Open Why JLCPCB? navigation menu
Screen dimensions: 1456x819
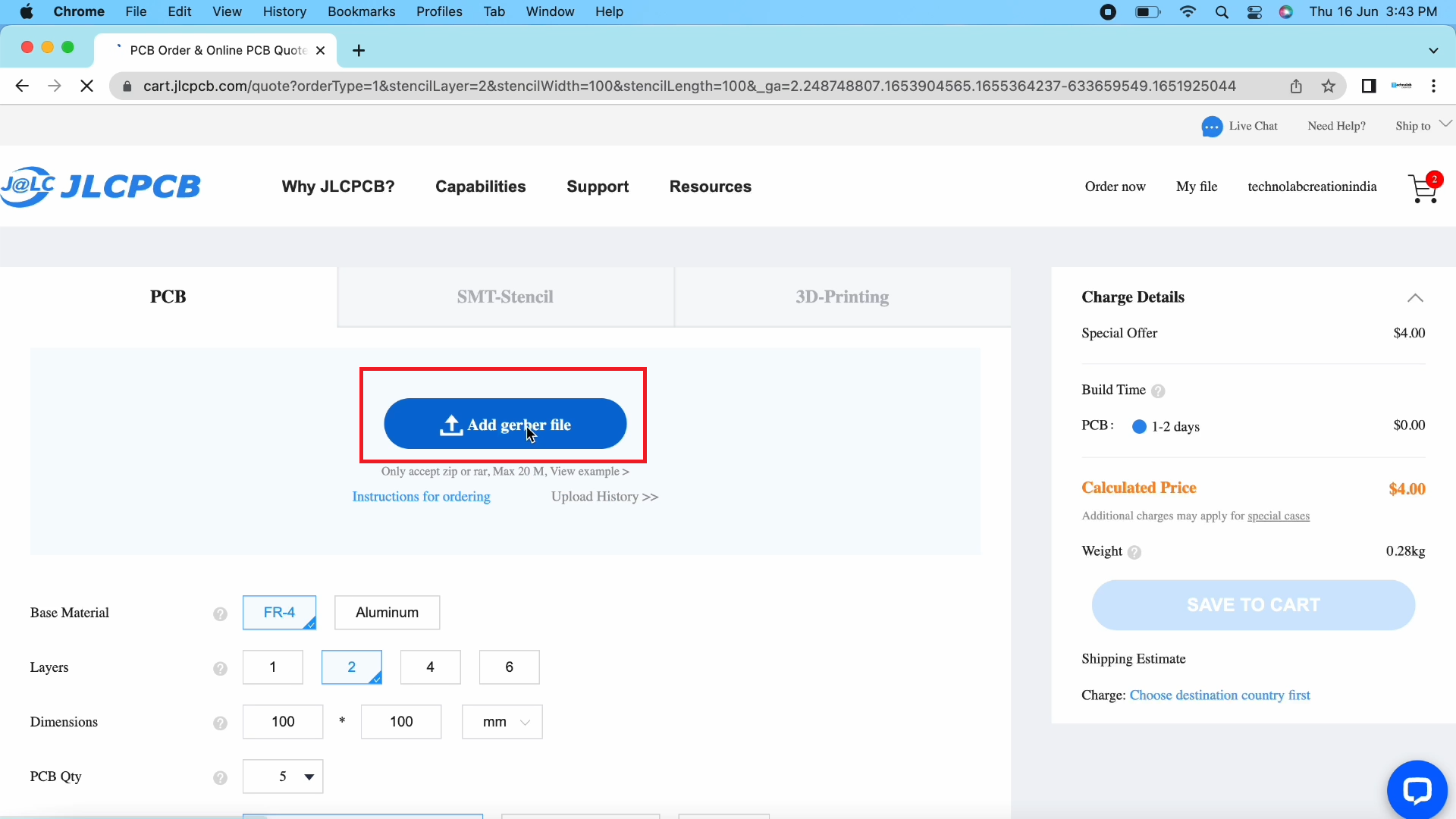pyautogui.click(x=338, y=187)
